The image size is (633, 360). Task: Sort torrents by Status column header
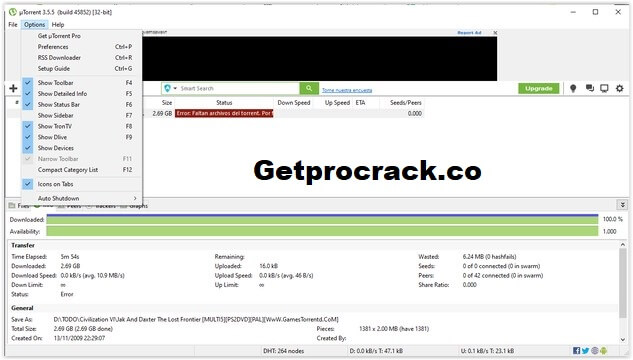tap(224, 103)
